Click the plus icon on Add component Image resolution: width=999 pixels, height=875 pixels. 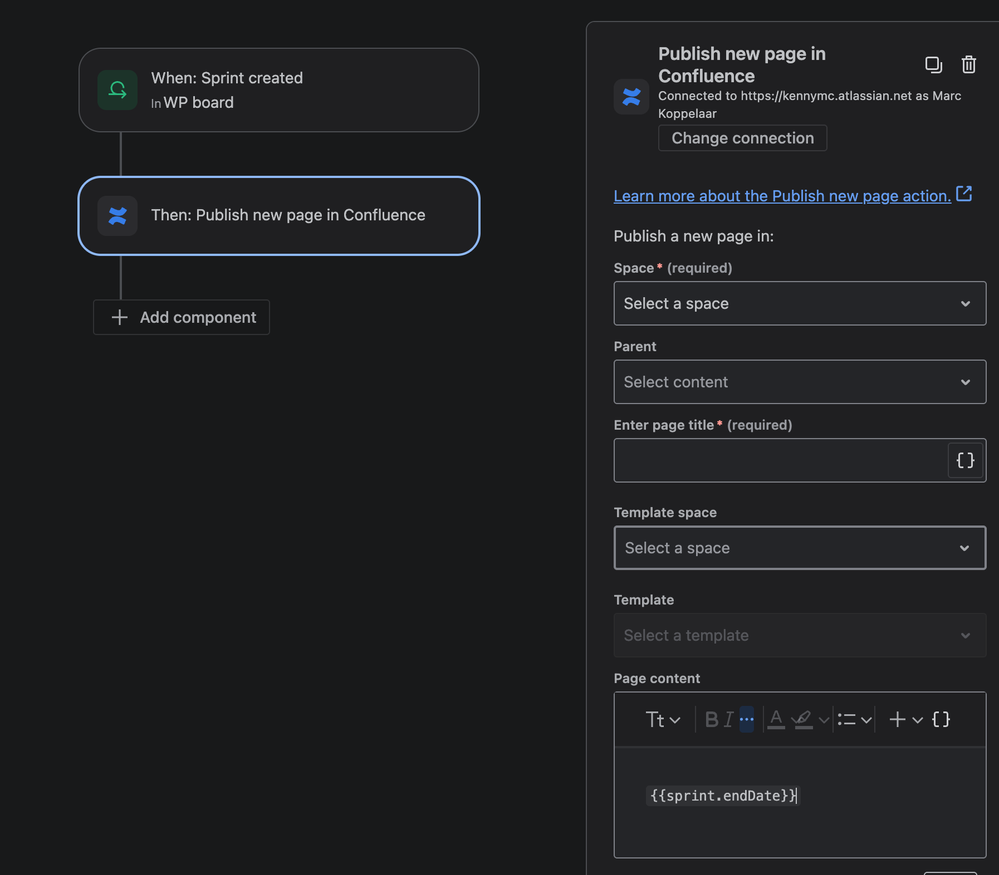(x=119, y=317)
